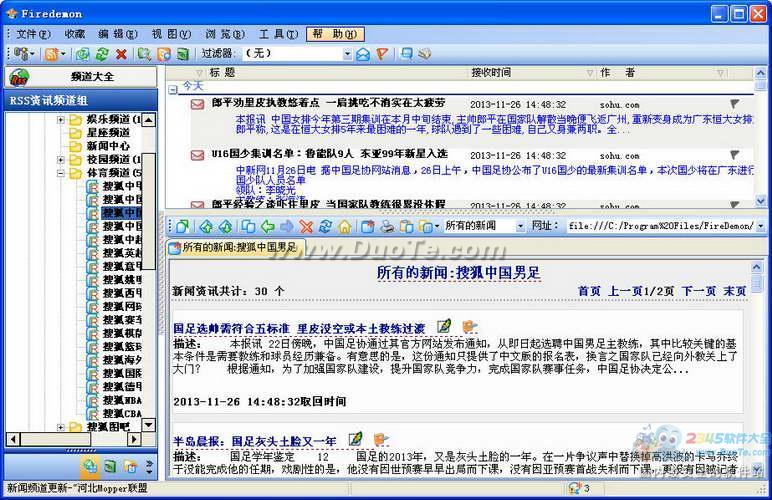This screenshot has height=500, width=772.
Task: Click the blue monitor toolbar icon
Action: click(x=406, y=54)
